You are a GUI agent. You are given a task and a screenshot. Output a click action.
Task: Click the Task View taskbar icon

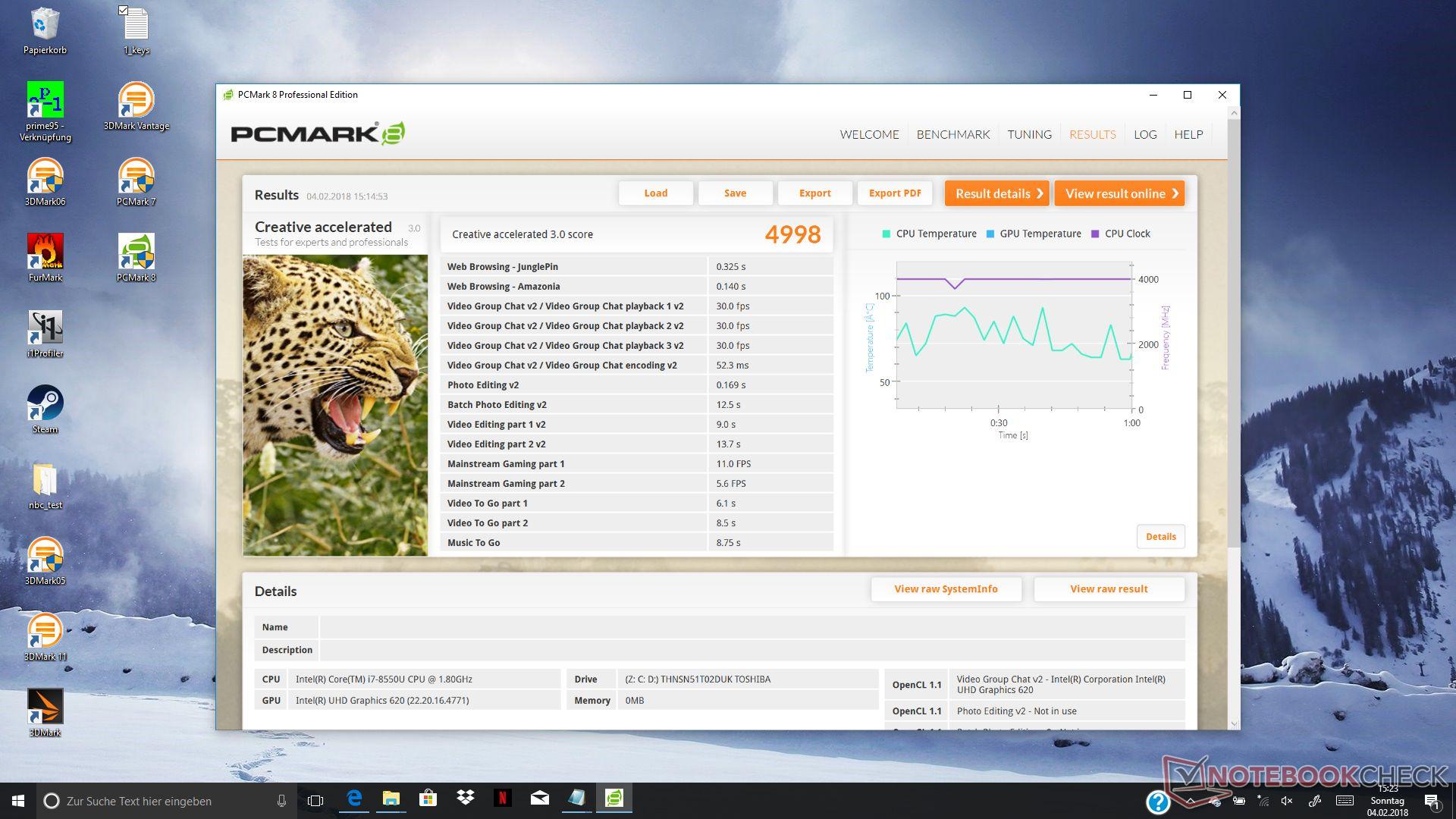[315, 801]
